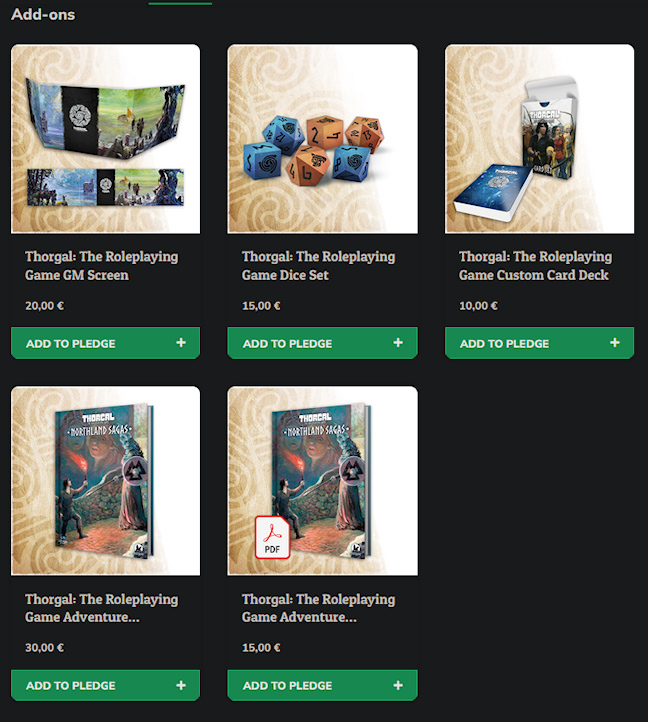Click the plus icon on GM Screen pledge button

tap(181, 343)
